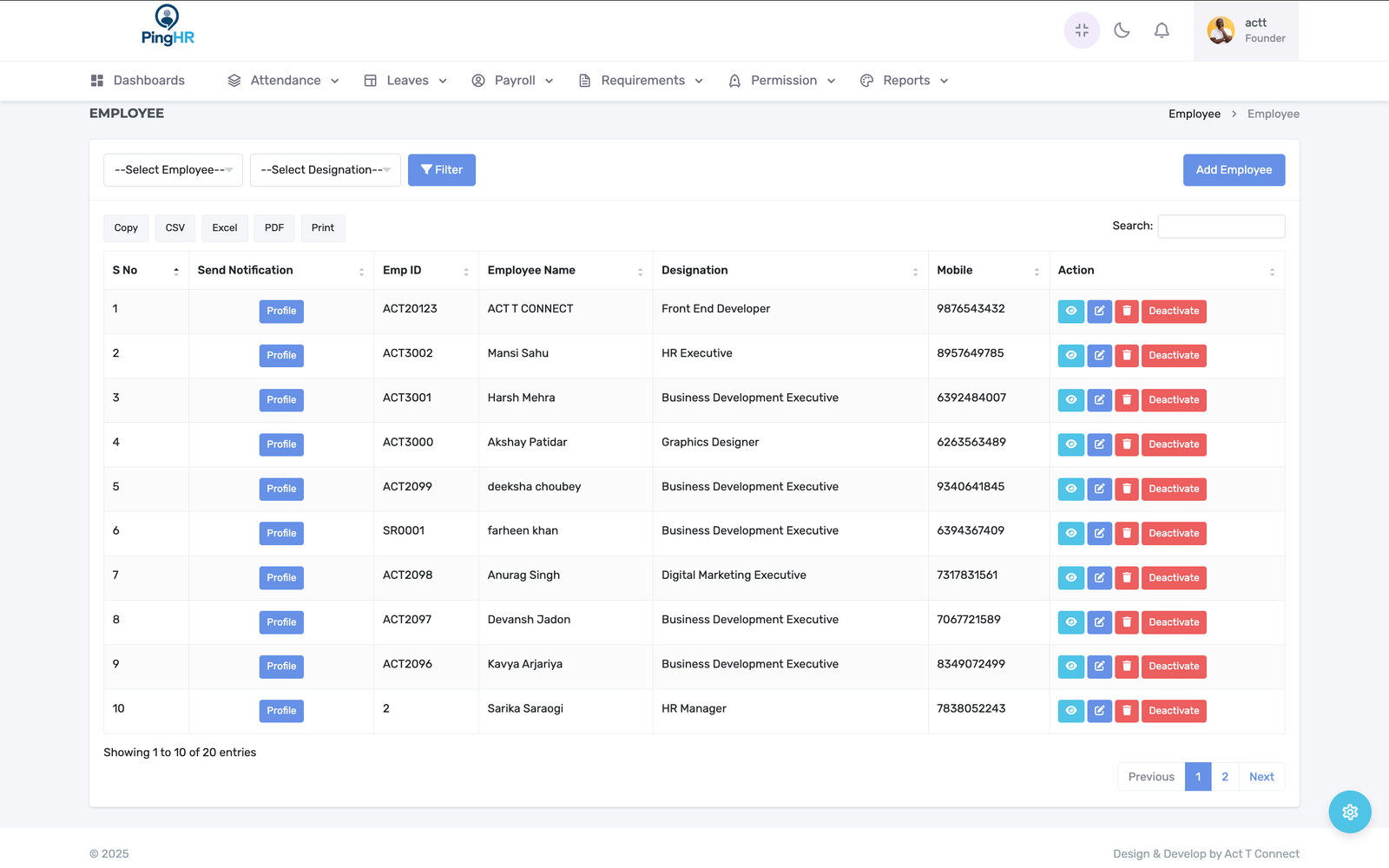Expand the Attendance menu

click(284, 81)
